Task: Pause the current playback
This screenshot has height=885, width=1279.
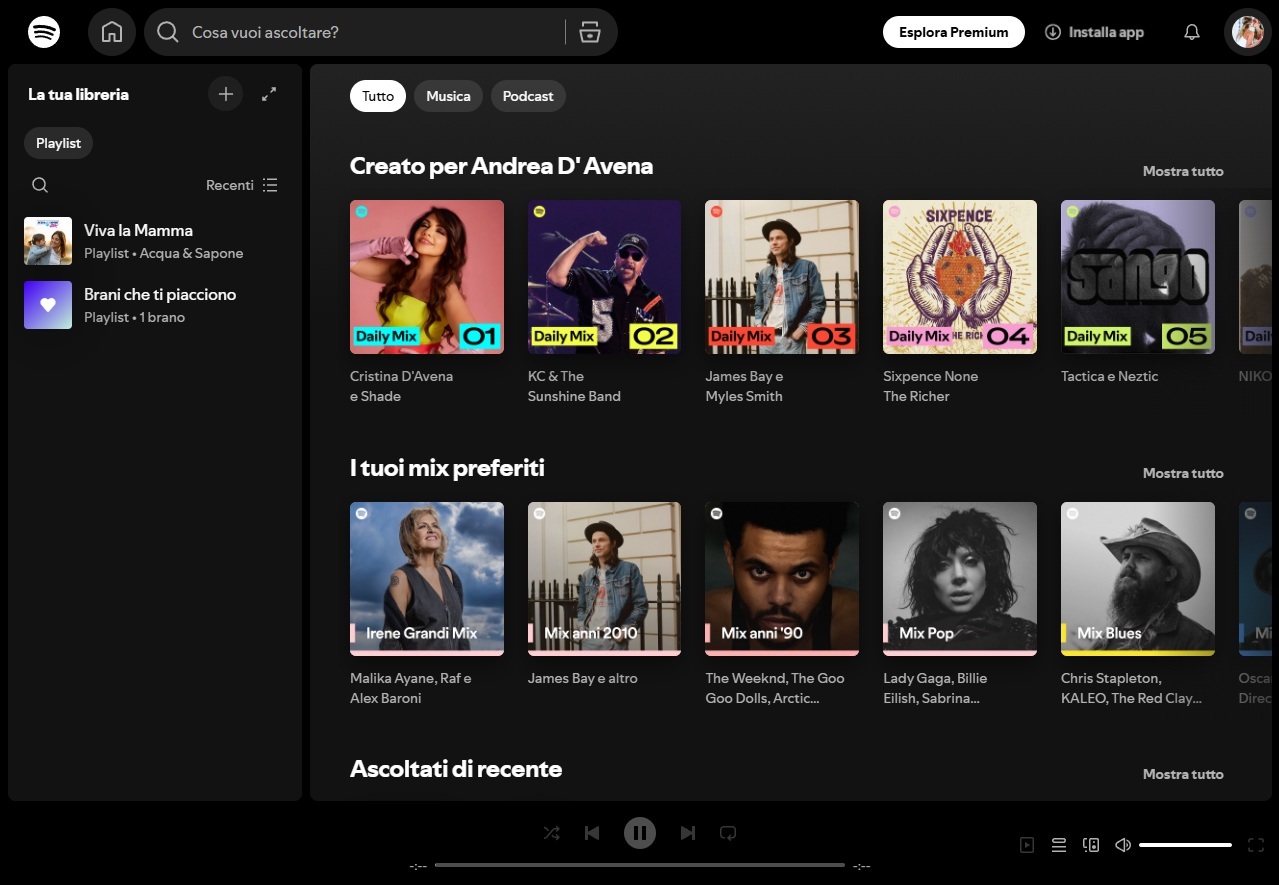Action: [640, 832]
